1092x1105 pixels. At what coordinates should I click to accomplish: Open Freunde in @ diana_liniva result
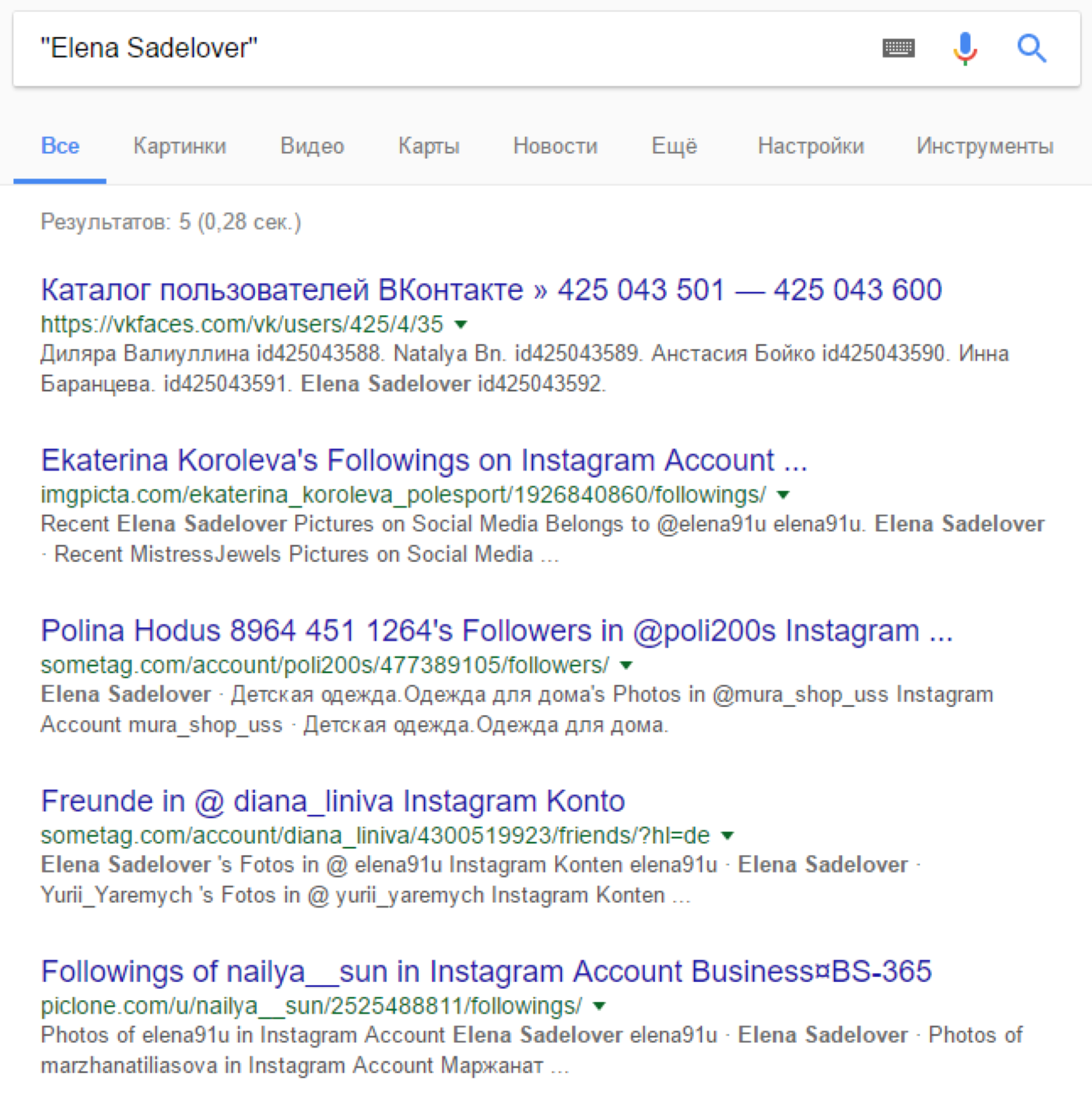pyautogui.click(x=332, y=801)
